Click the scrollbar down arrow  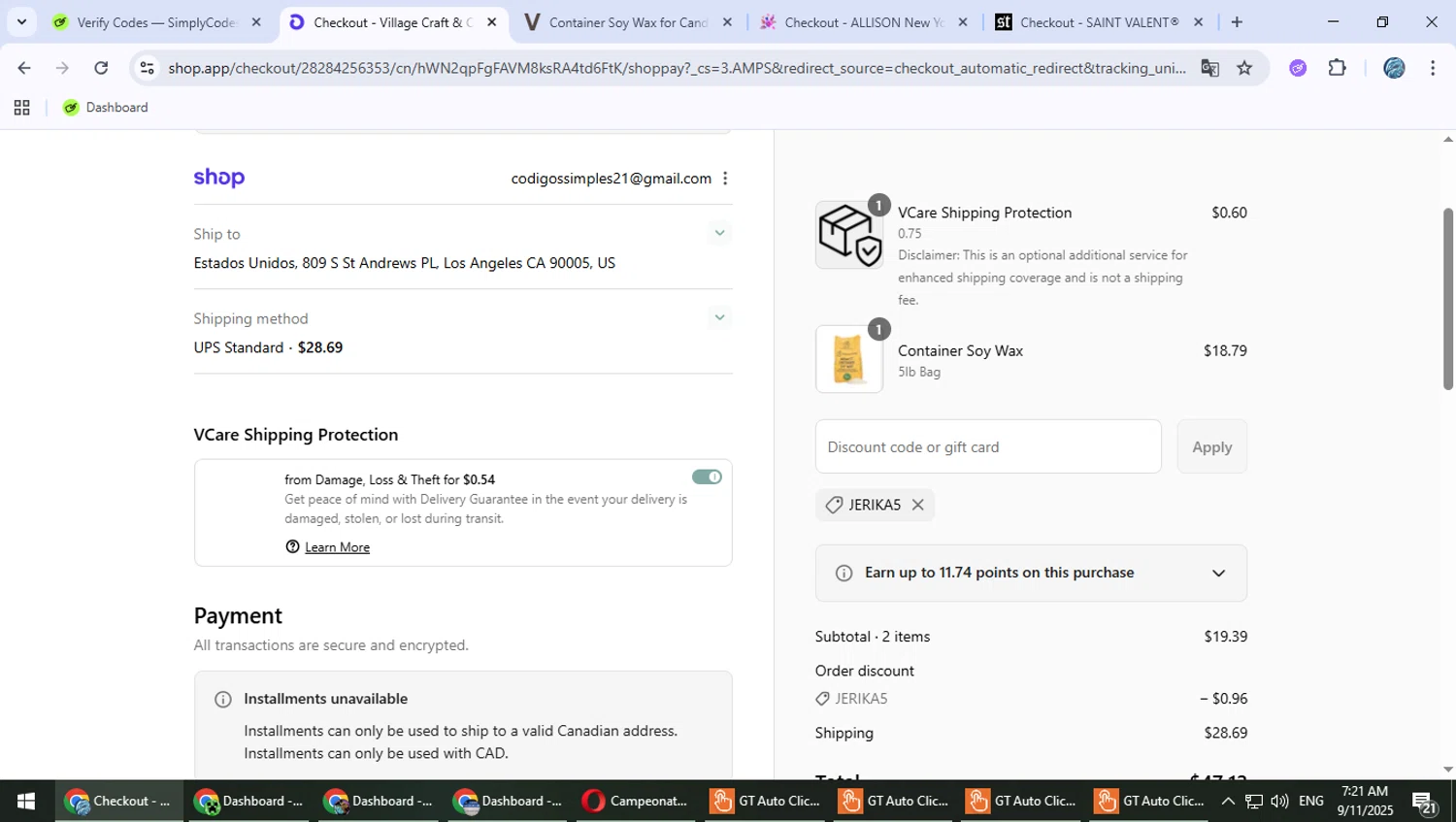1447,770
